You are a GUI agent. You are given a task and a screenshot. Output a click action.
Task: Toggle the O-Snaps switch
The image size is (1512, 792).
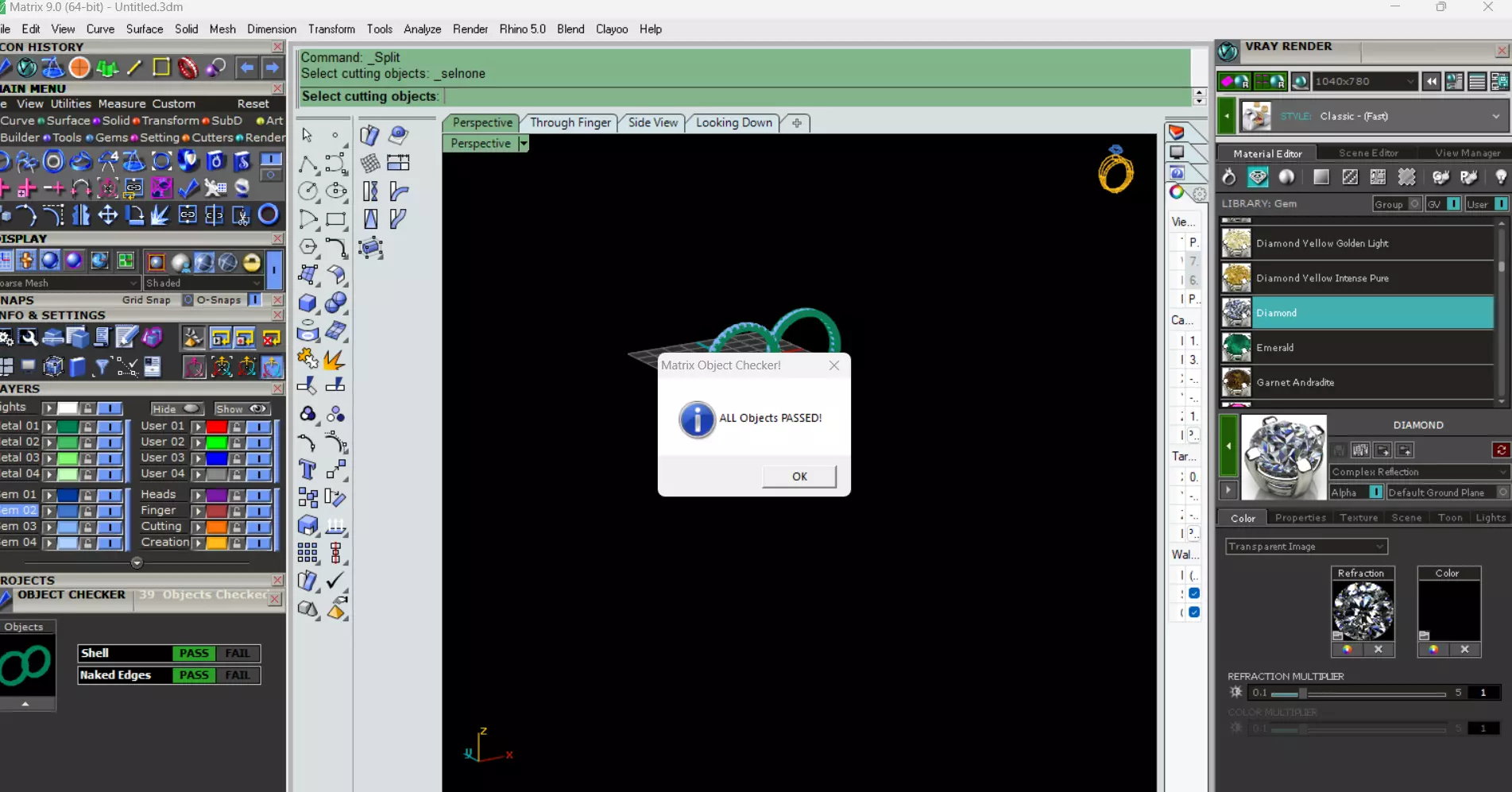click(255, 299)
